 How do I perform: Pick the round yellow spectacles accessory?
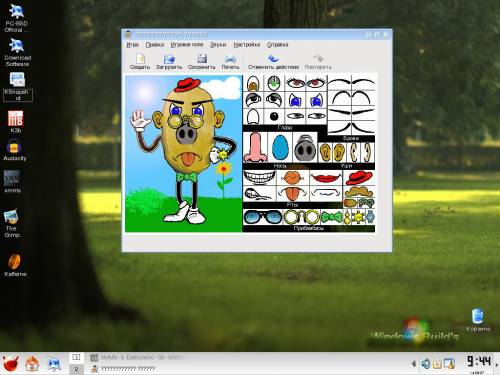302,217
